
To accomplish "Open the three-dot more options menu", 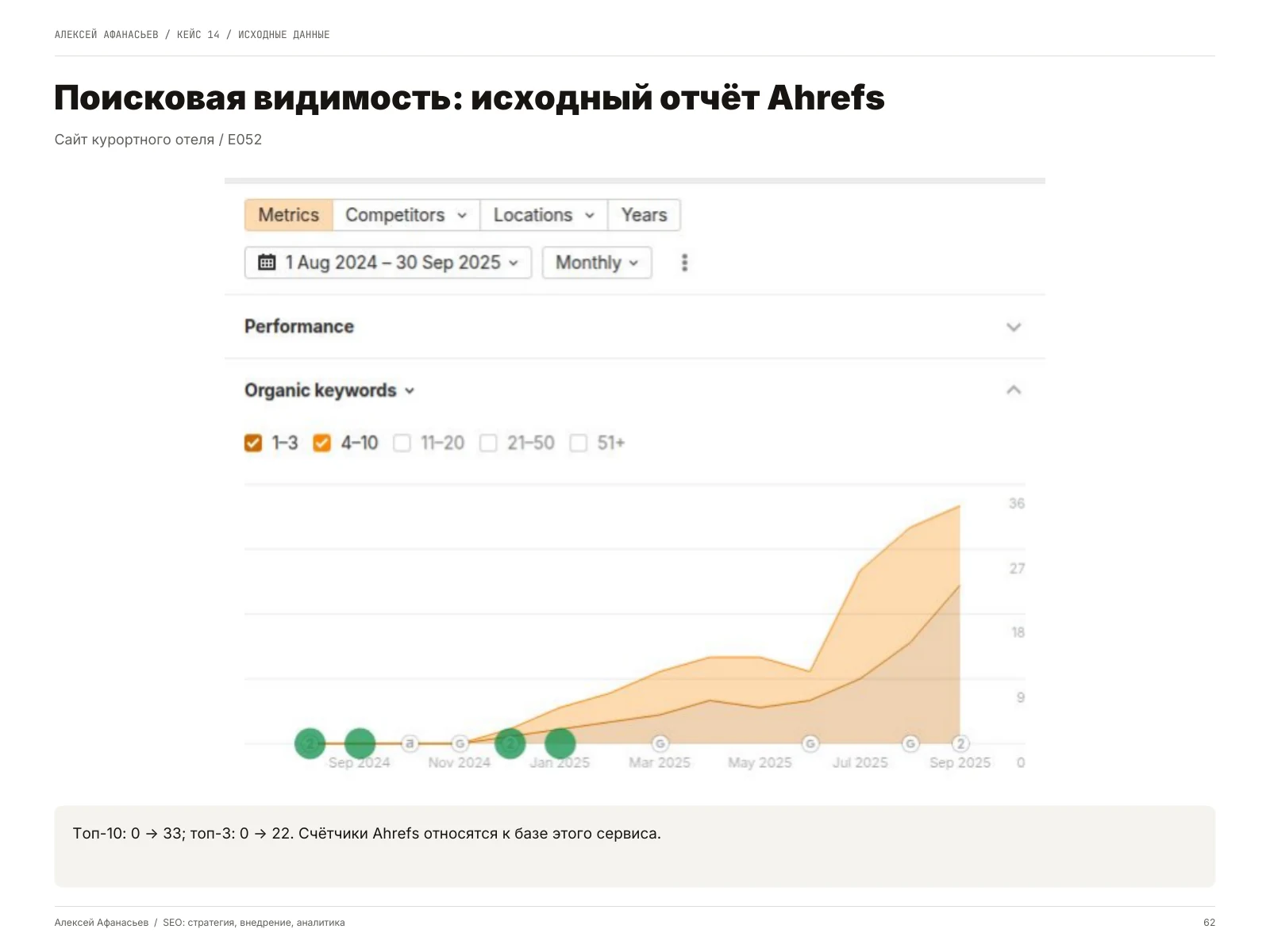I will [684, 263].
